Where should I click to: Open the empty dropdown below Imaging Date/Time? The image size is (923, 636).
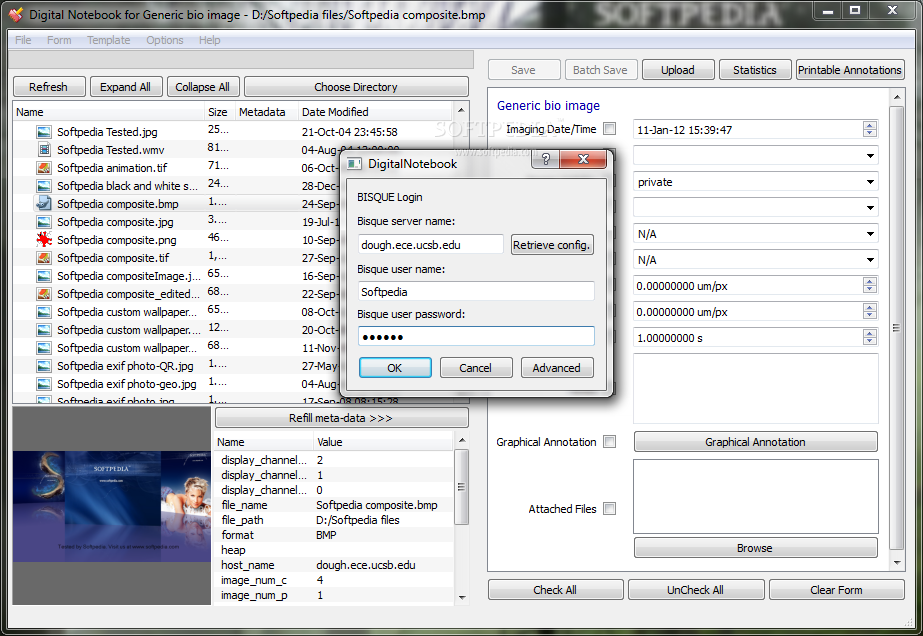pyautogui.click(x=755, y=156)
